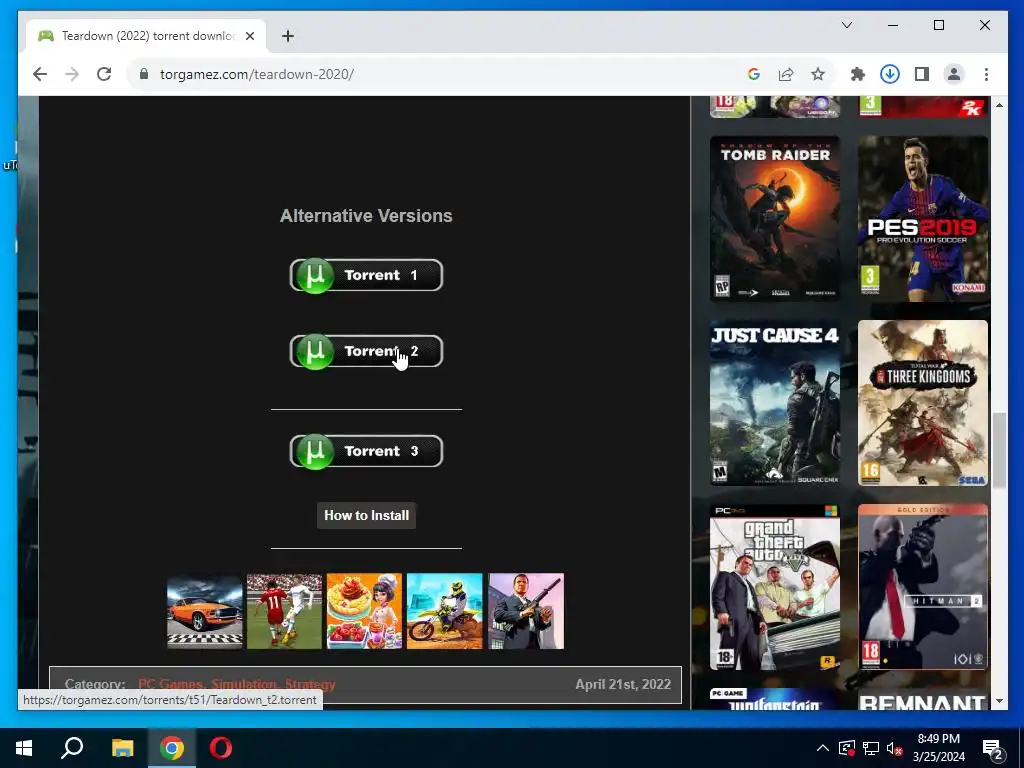
Task: Open the PES 2019 game cover
Action: (x=923, y=219)
